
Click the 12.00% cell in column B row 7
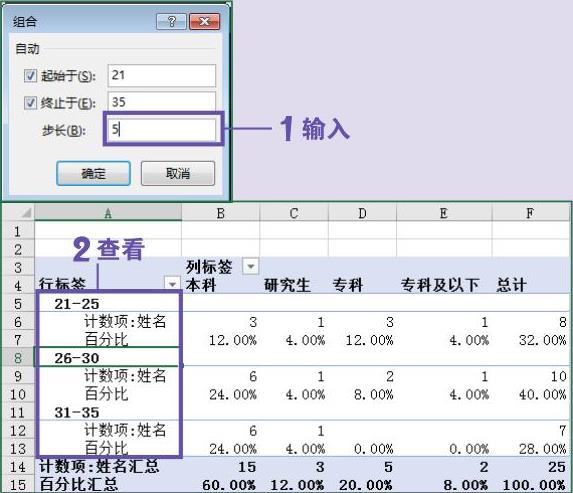click(x=233, y=340)
